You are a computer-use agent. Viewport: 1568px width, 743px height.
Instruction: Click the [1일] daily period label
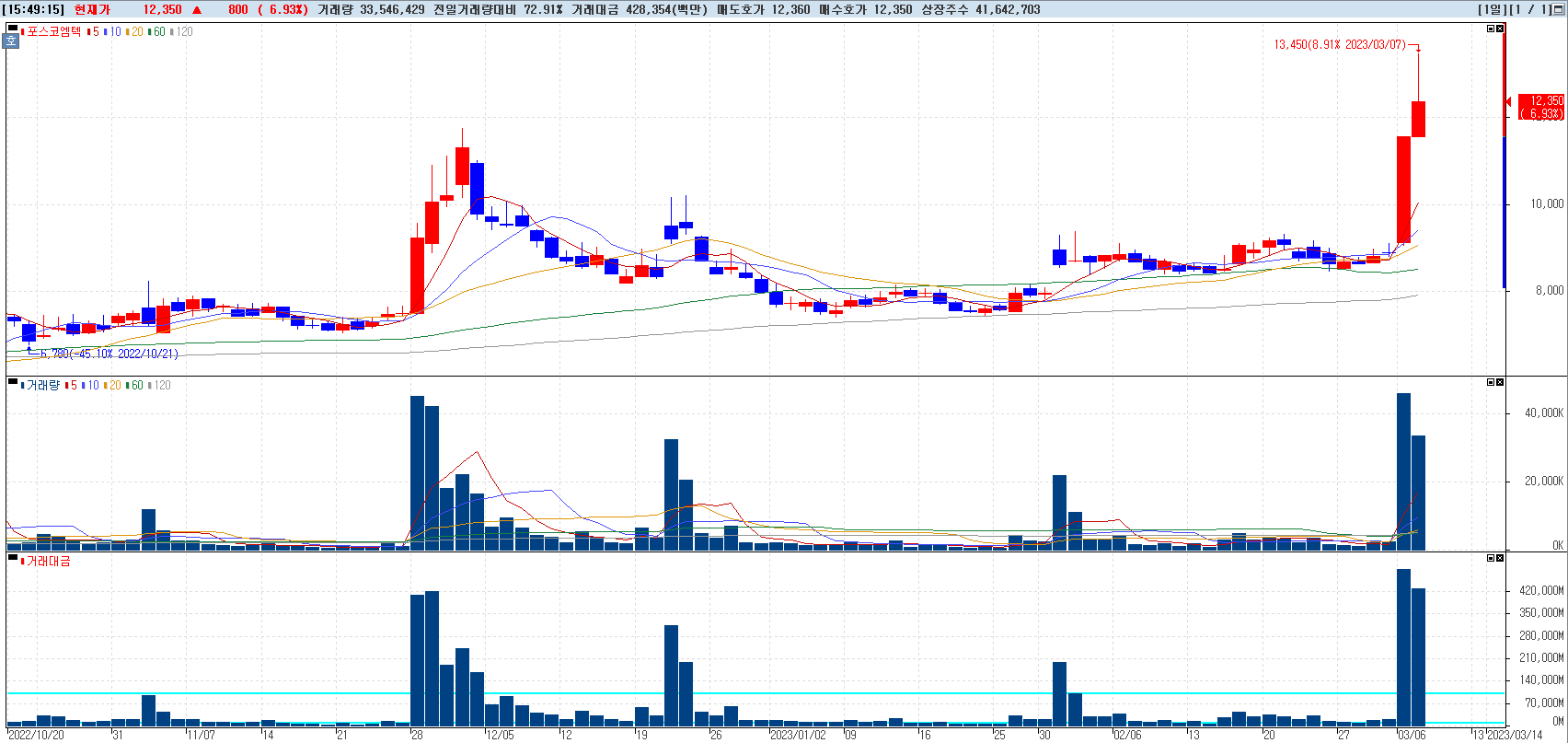(1491, 9)
